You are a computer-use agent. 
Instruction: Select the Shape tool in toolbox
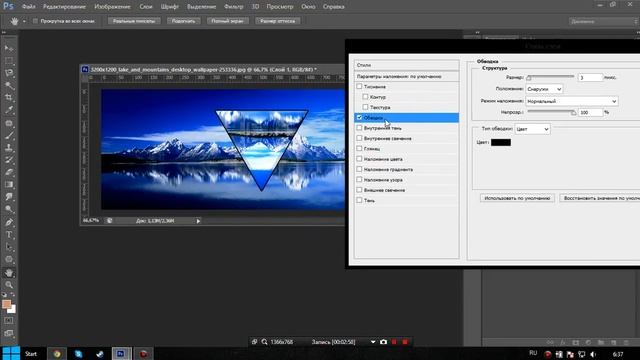click(x=9, y=260)
